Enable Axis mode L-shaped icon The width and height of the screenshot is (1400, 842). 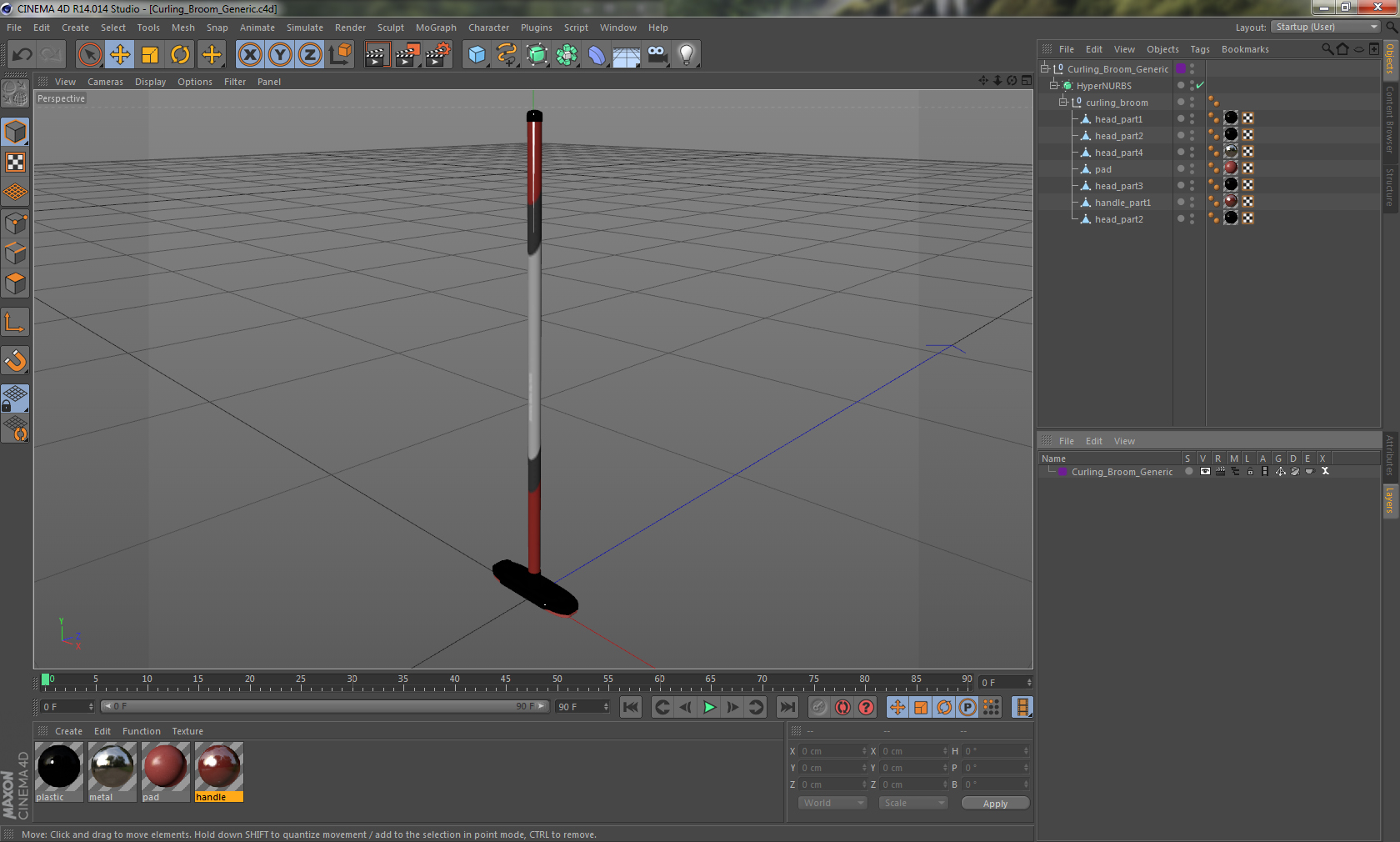click(x=15, y=322)
